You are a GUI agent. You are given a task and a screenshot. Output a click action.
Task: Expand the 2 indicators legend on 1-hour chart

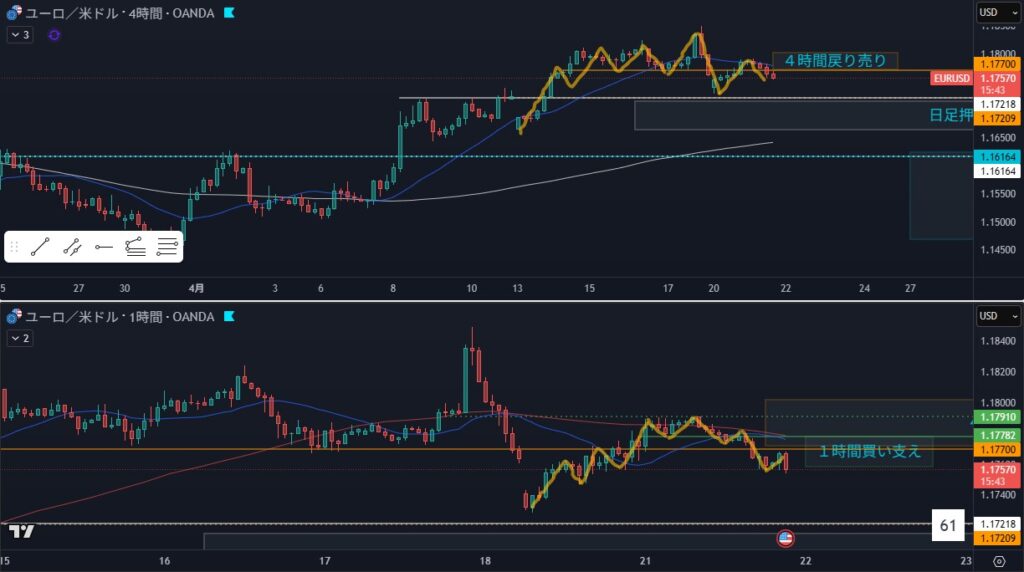[20, 339]
